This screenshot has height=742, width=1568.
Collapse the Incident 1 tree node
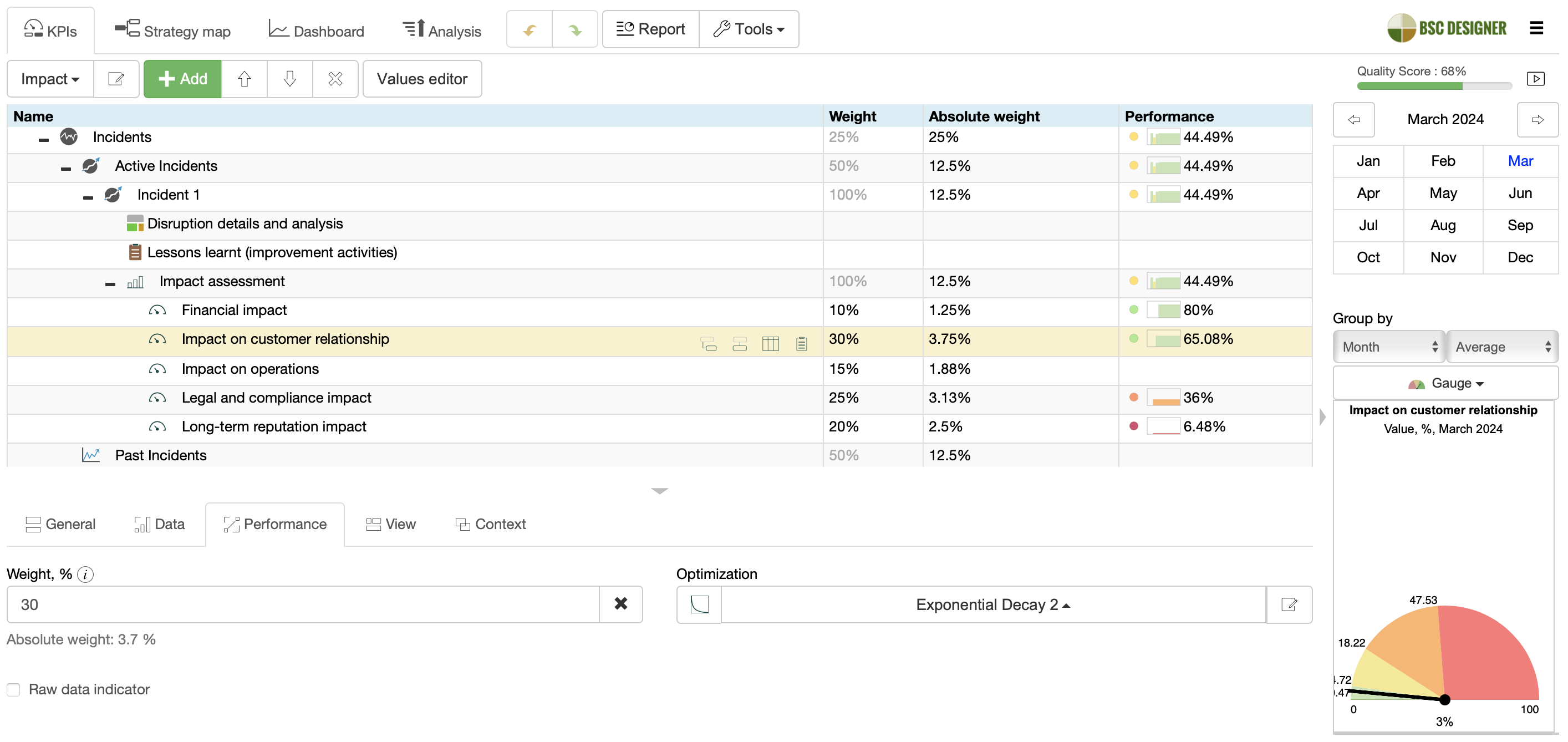[x=88, y=197]
